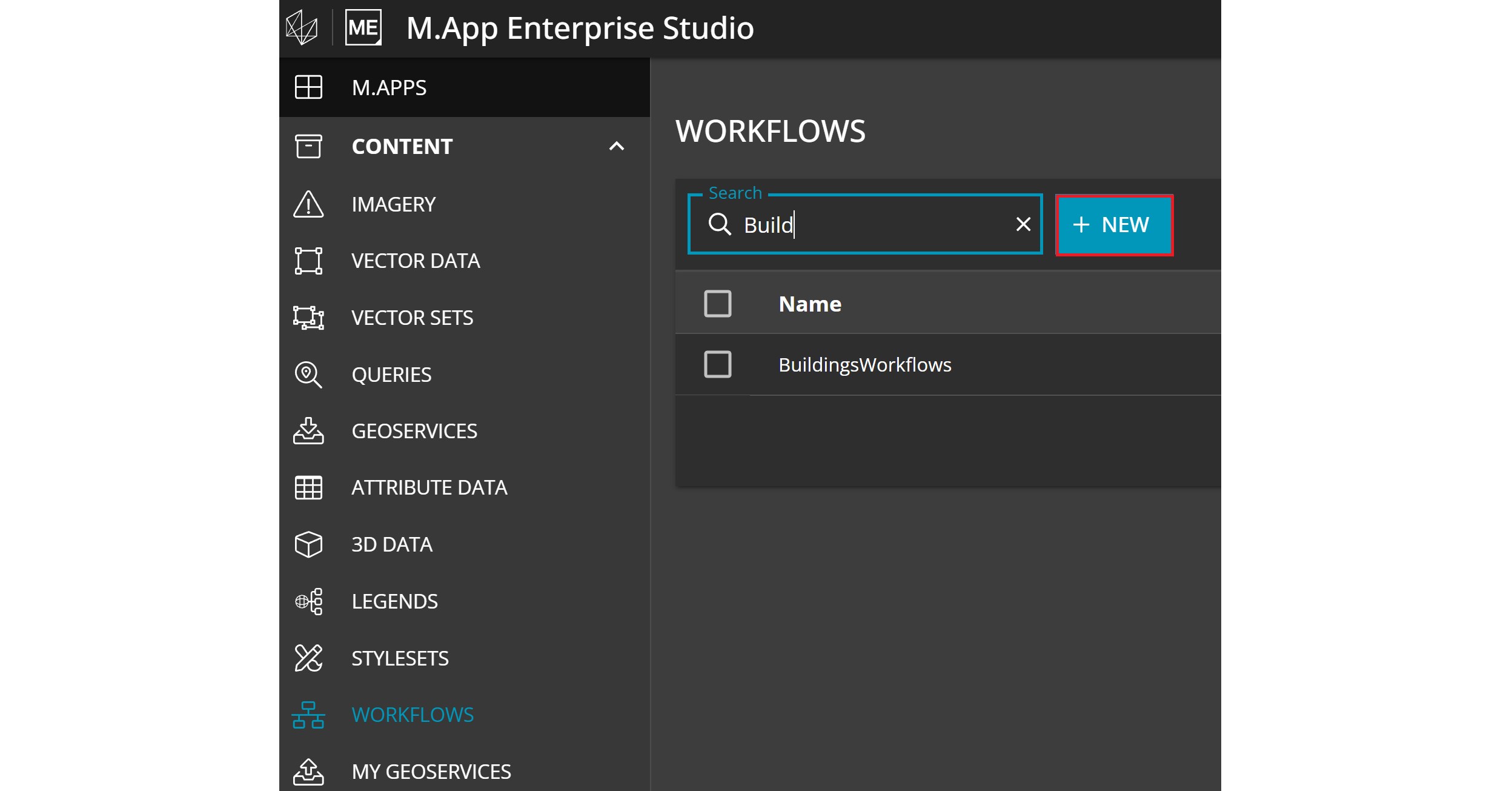
Task: Click the ATTRIBUTE DATA table icon
Action: (x=308, y=488)
